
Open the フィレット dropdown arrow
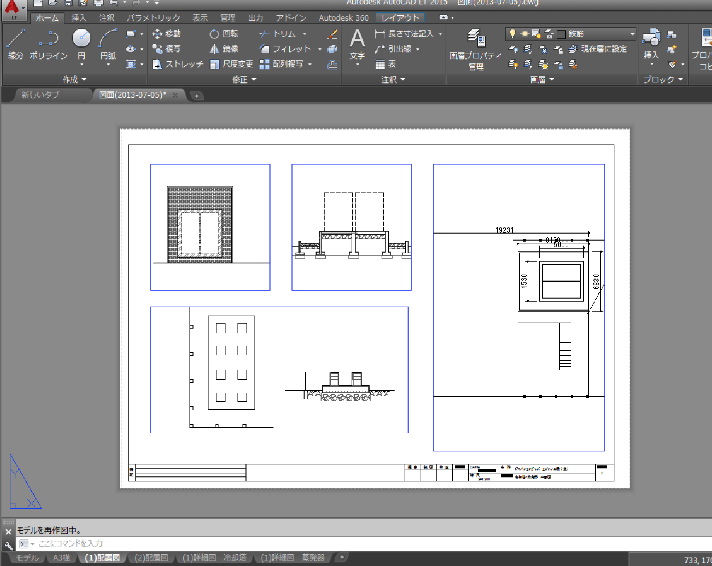pos(320,49)
